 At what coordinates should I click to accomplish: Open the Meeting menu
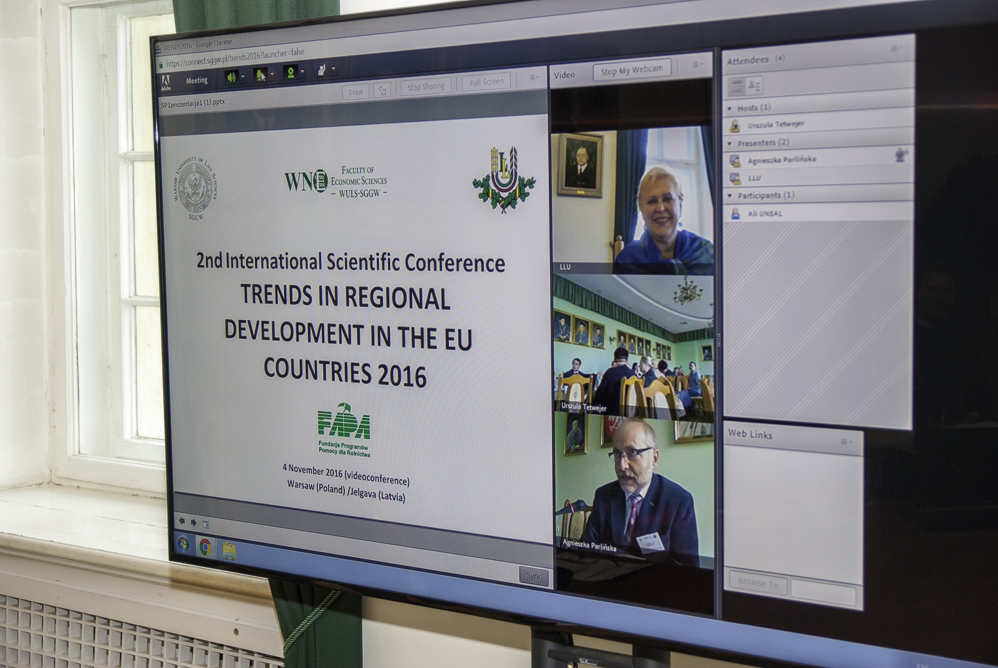point(197,80)
